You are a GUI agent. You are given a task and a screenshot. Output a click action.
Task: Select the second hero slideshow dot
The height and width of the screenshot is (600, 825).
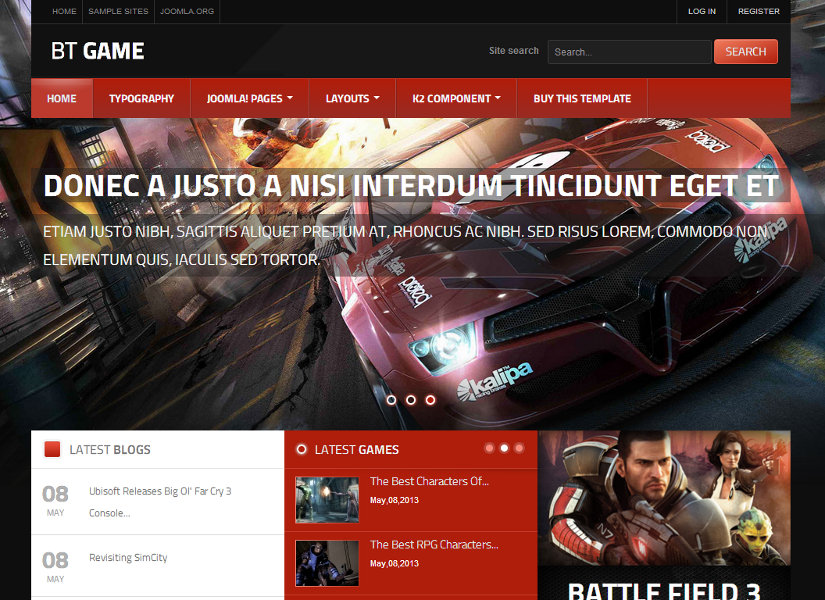click(411, 400)
